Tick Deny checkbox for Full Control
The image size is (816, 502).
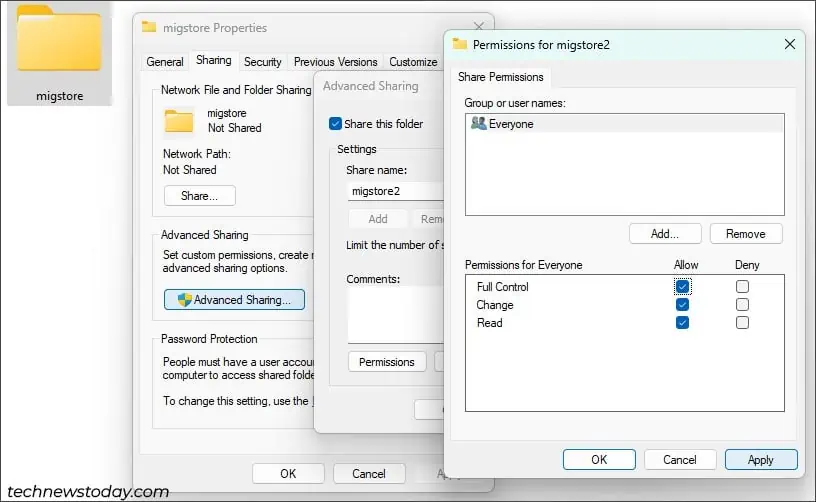pos(742,287)
